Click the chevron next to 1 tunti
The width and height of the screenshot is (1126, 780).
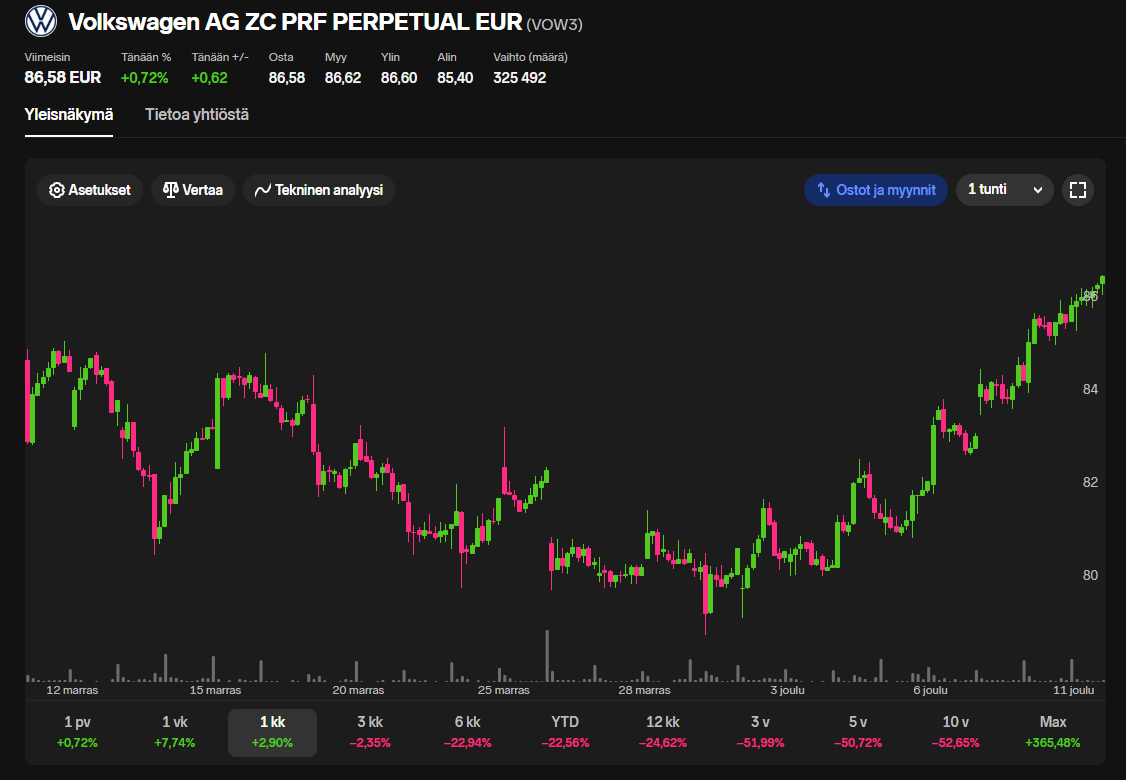tap(1038, 190)
